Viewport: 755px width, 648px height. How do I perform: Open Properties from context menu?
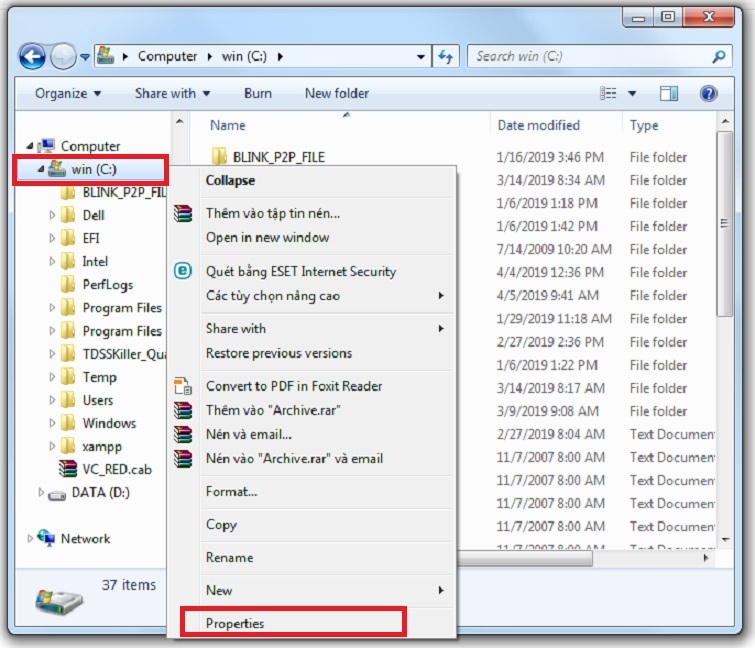click(x=235, y=623)
